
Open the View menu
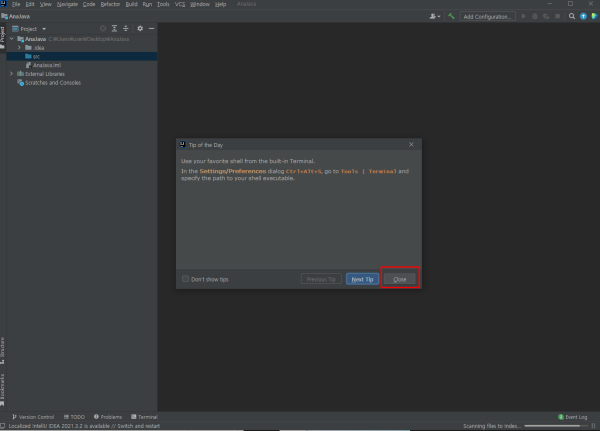pos(46,4)
